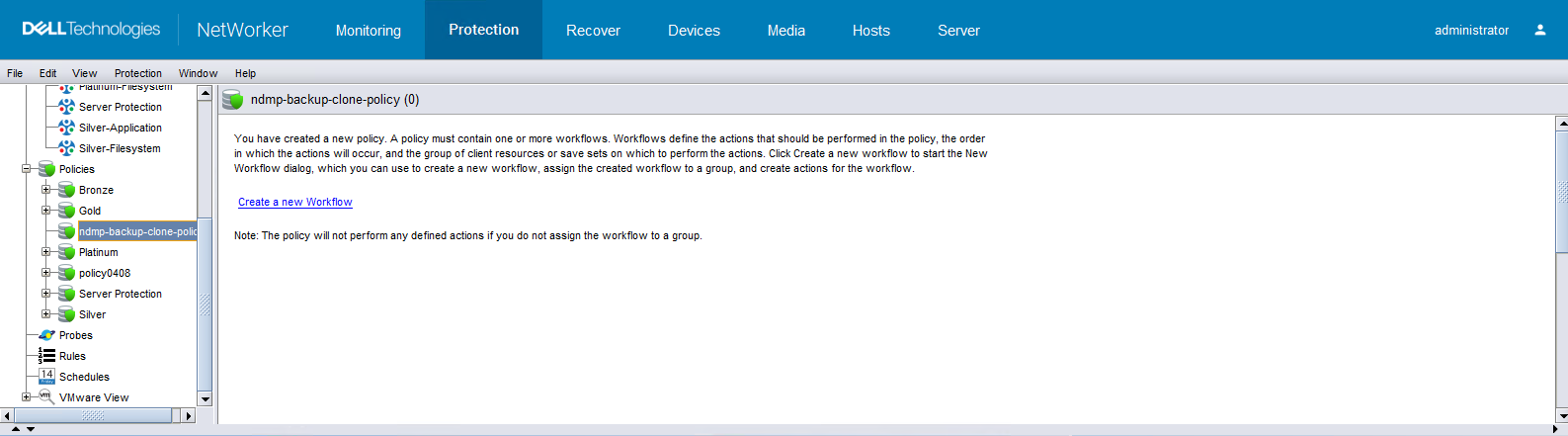
Task: Expand the Platinum policy node
Action: click(x=45, y=252)
